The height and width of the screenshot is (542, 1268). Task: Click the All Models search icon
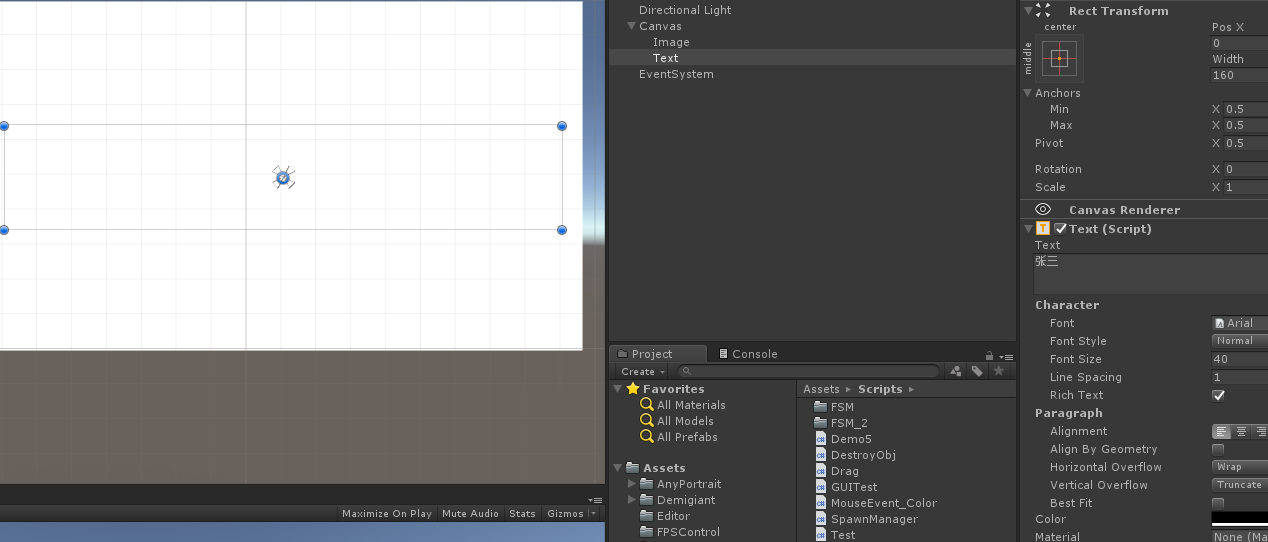click(647, 421)
